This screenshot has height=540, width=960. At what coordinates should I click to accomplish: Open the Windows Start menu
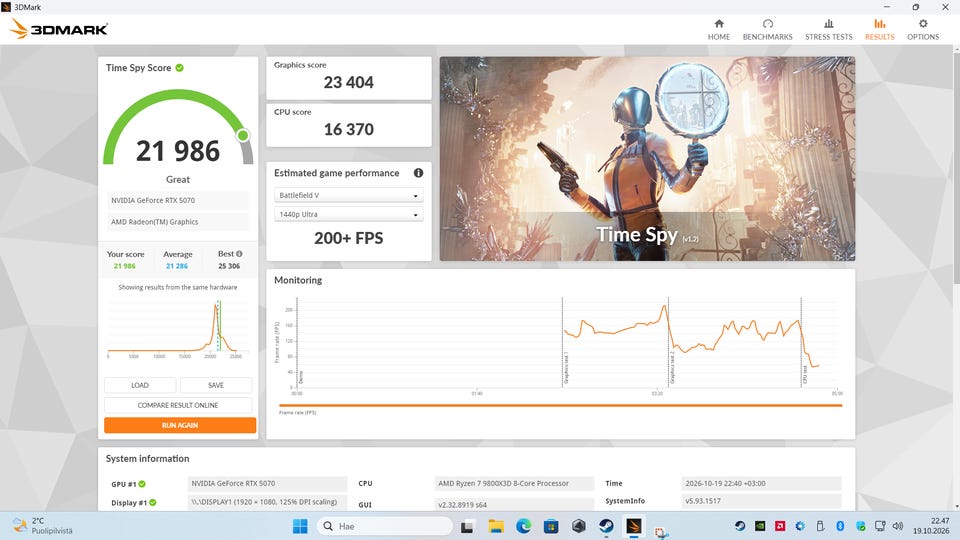tap(300, 526)
